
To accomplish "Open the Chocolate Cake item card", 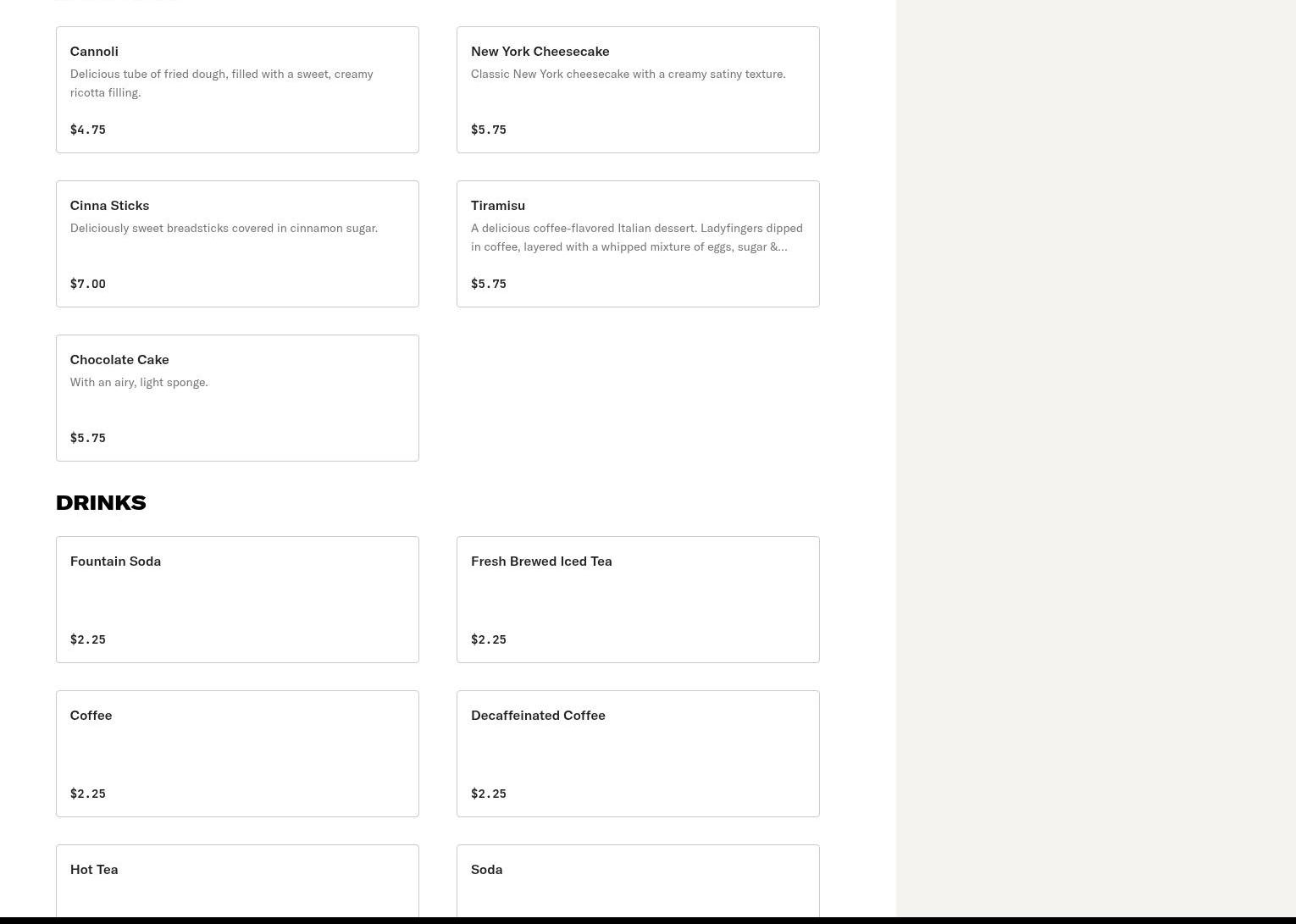I will click(x=237, y=398).
